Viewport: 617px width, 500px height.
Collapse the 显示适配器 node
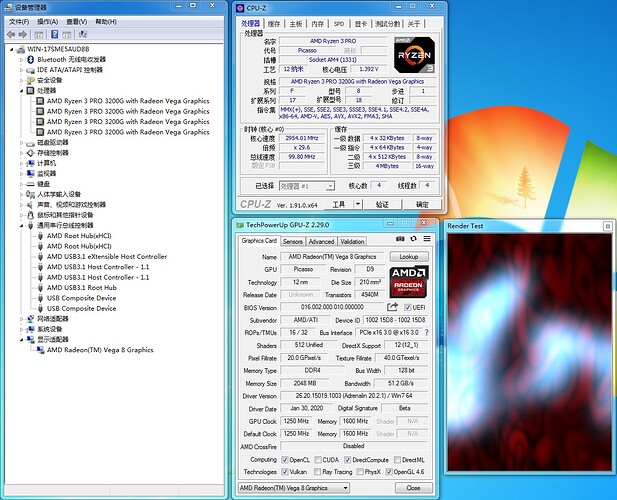21,340
